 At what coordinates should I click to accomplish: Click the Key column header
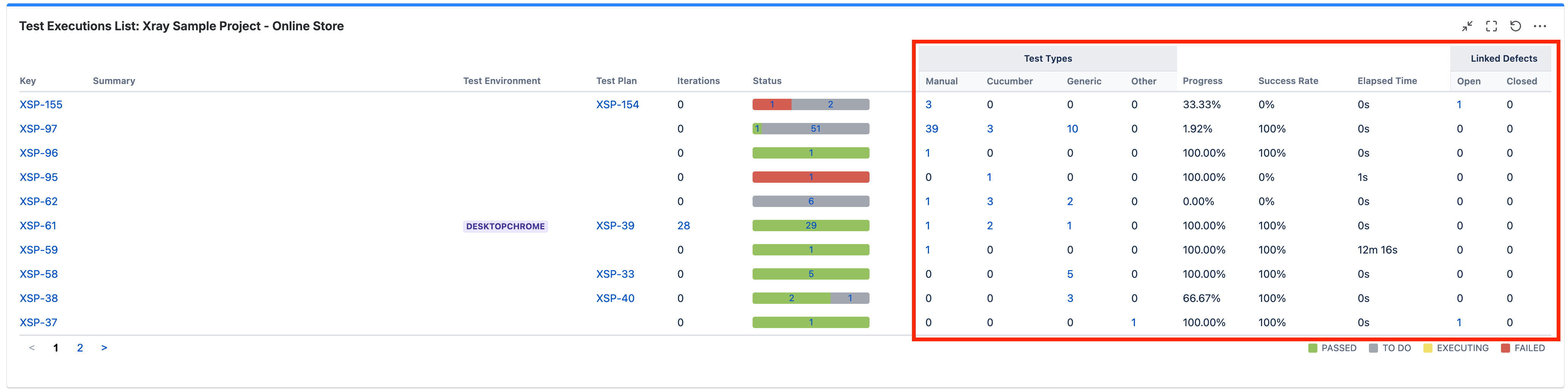(x=28, y=81)
